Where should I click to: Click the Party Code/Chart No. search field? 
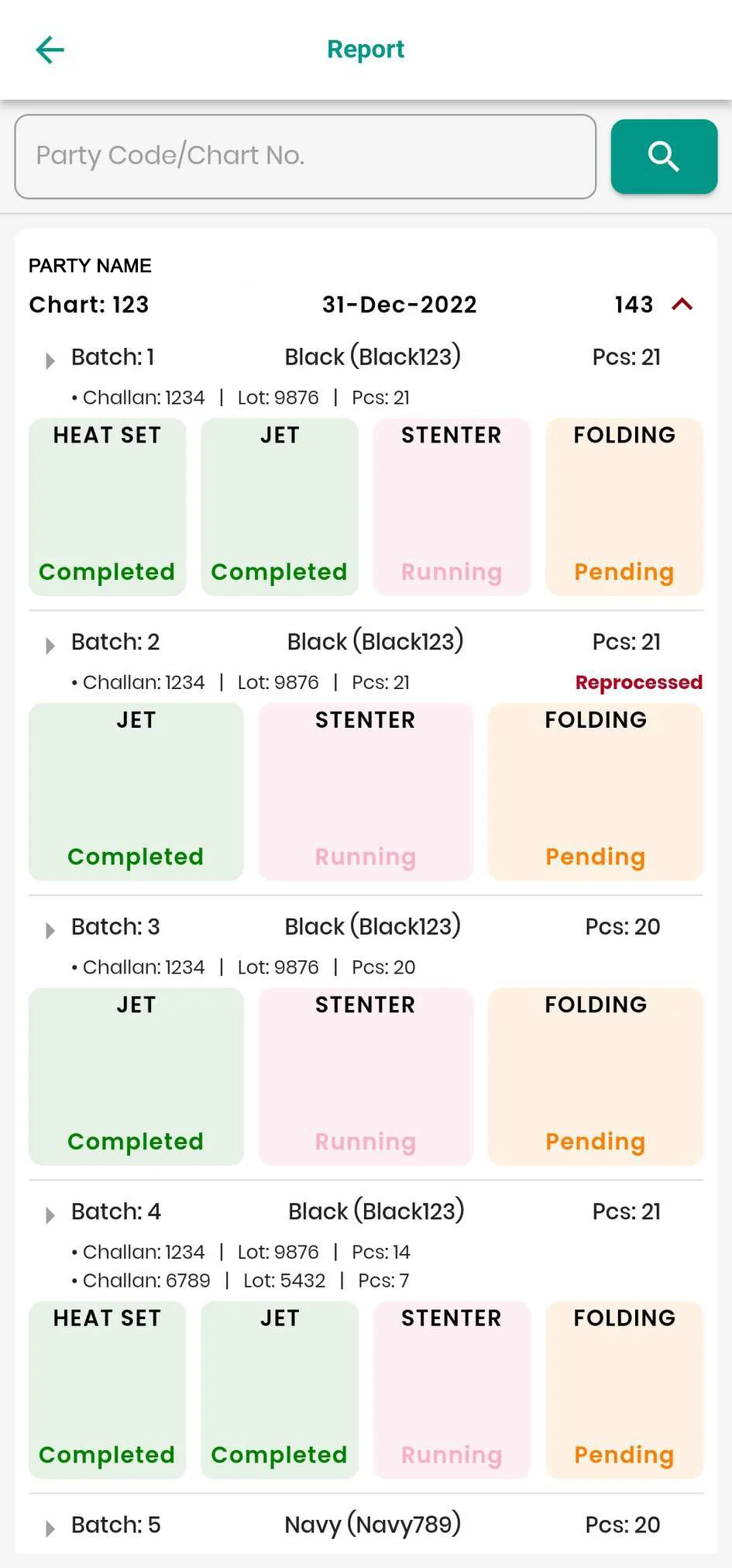point(305,157)
